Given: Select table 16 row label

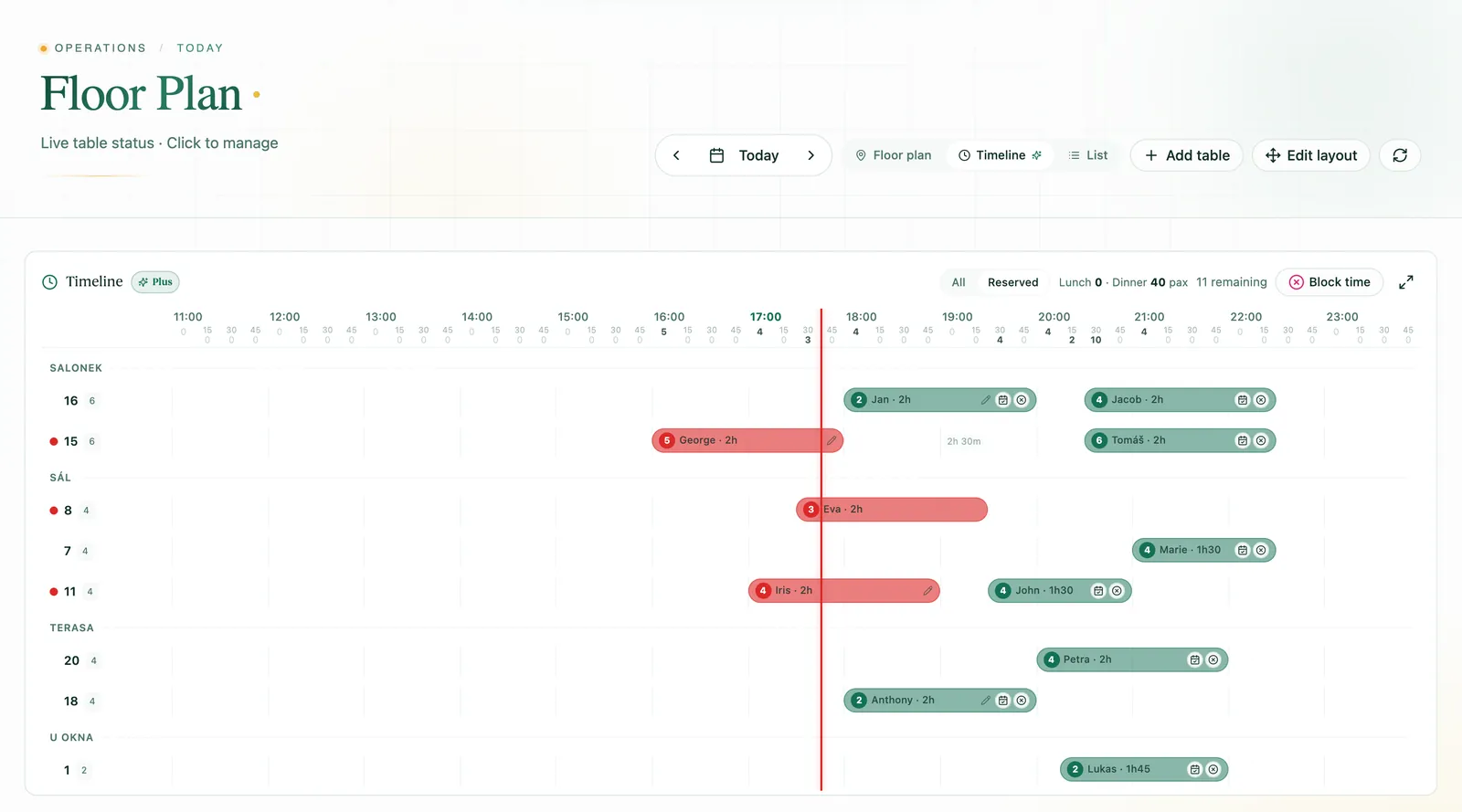Looking at the screenshot, I should (x=71, y=401).
